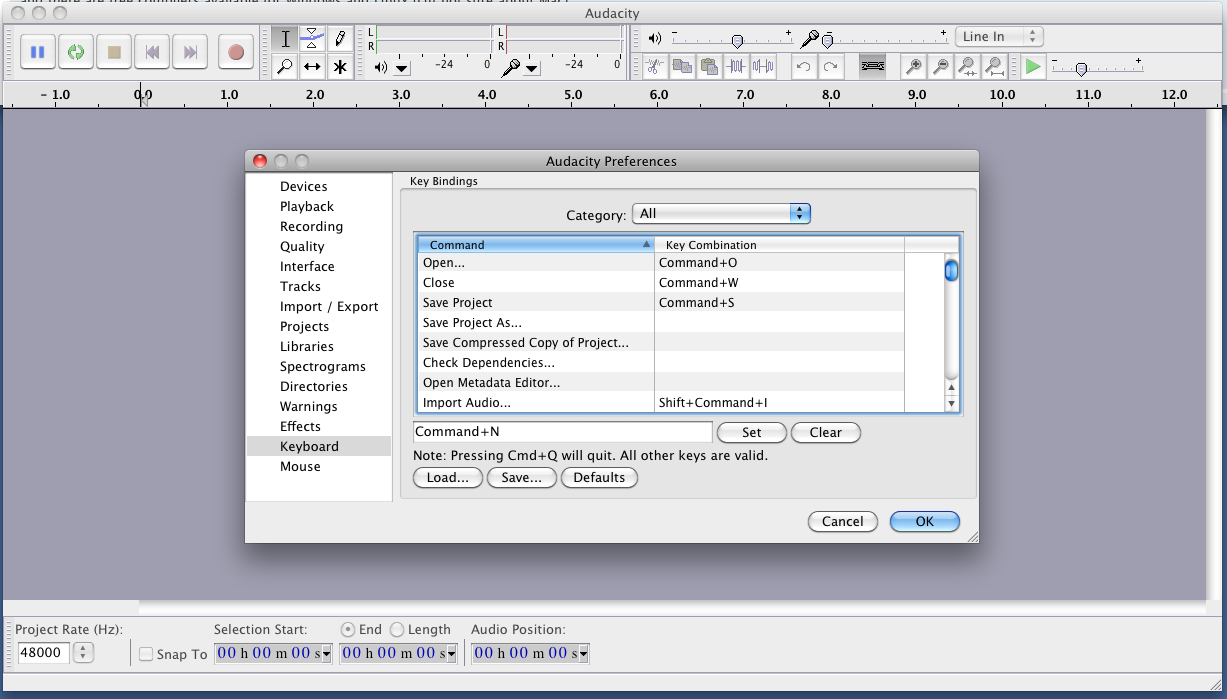1227x699 pixels.
Task: Click the Fit Project zoom icon
Action: (x=994, y=67)
